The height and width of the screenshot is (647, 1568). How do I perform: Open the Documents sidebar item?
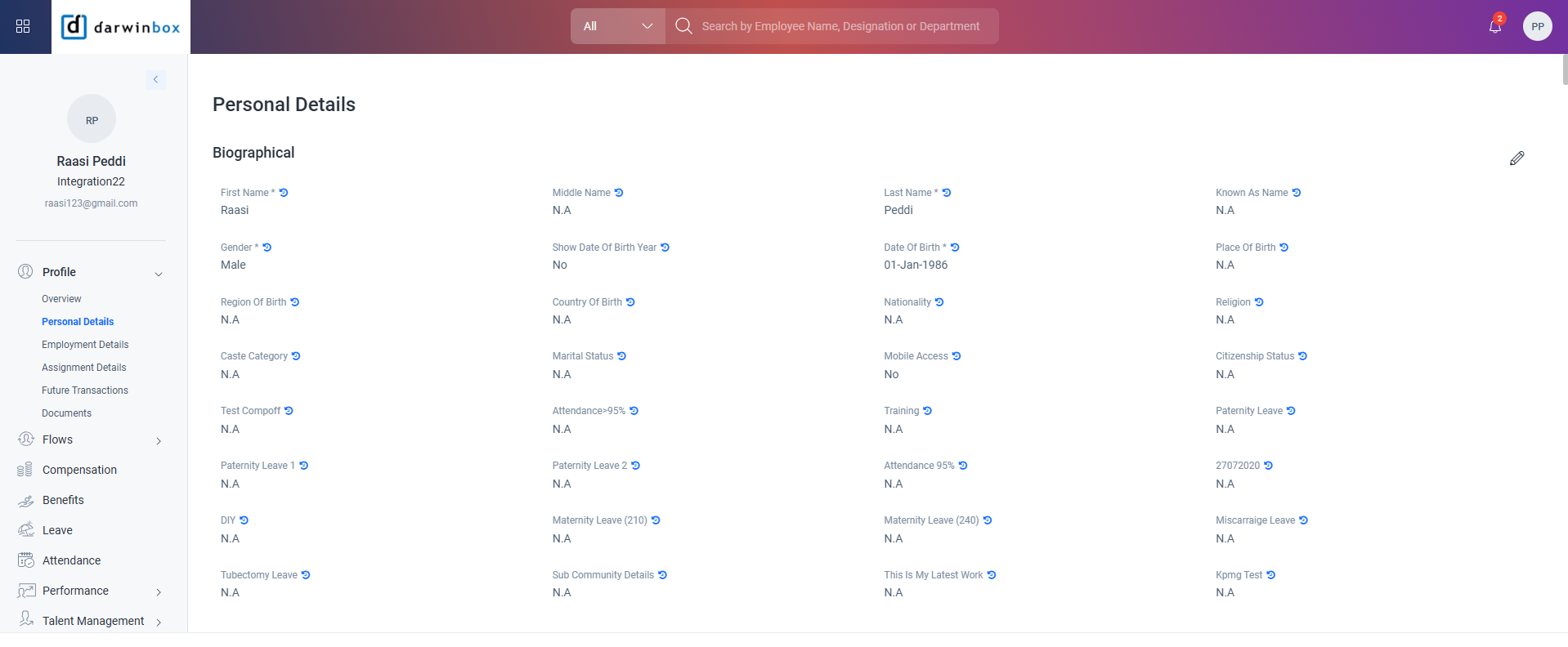tap(66, 413)
